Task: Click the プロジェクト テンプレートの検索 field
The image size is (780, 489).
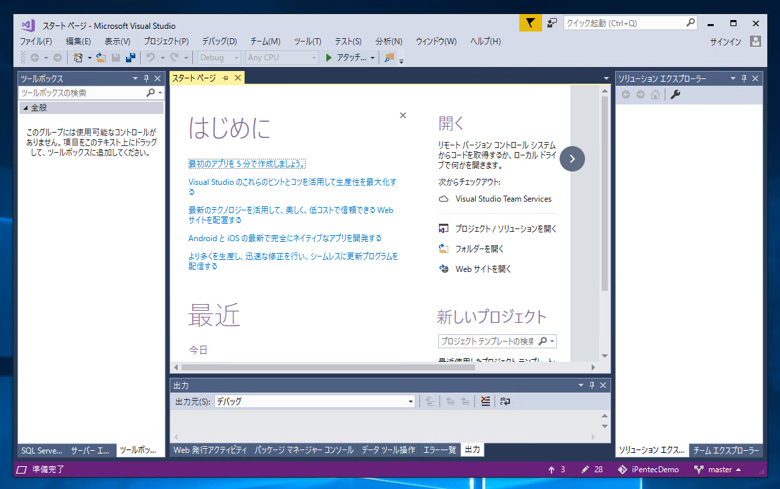Action: point(487,341)
